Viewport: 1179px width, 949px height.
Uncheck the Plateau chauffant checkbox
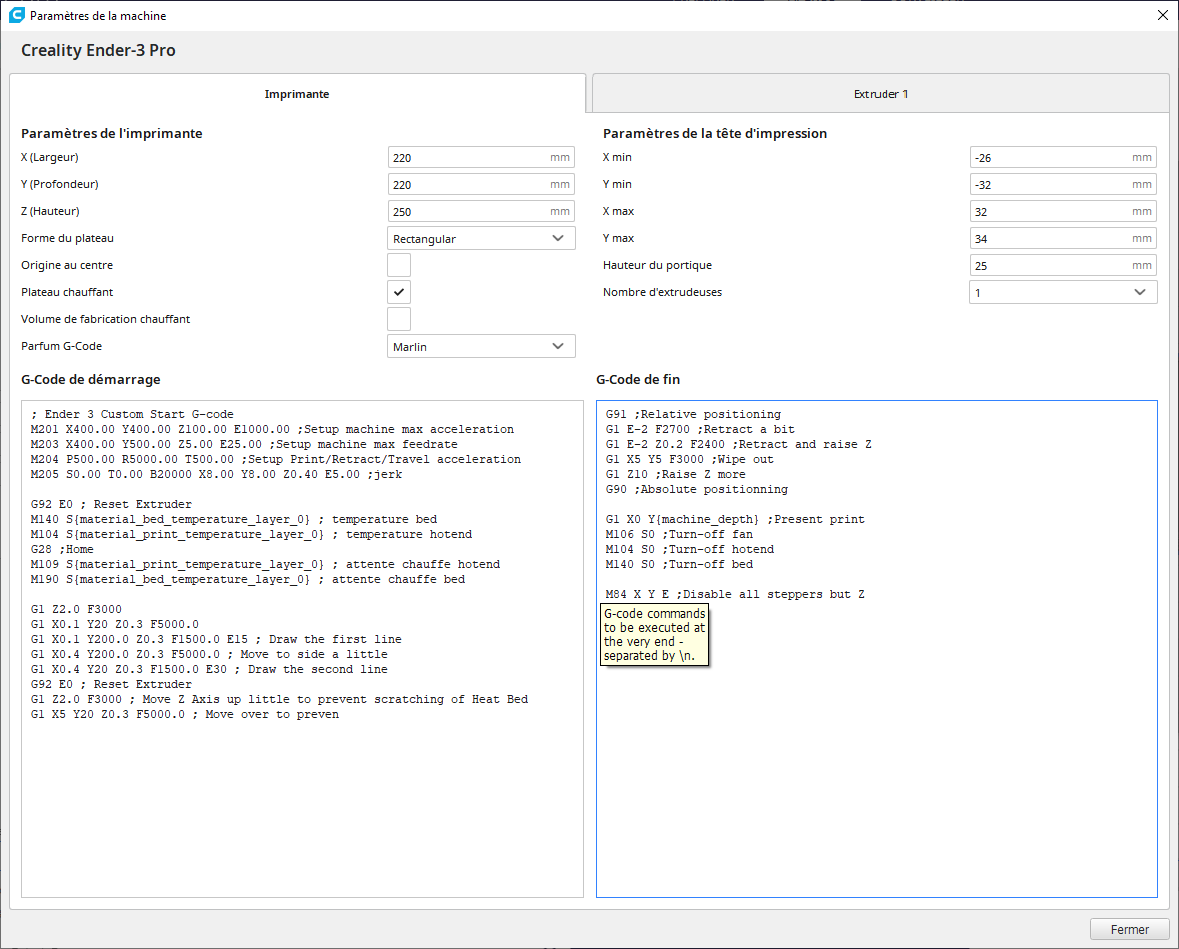coord(399,292)
